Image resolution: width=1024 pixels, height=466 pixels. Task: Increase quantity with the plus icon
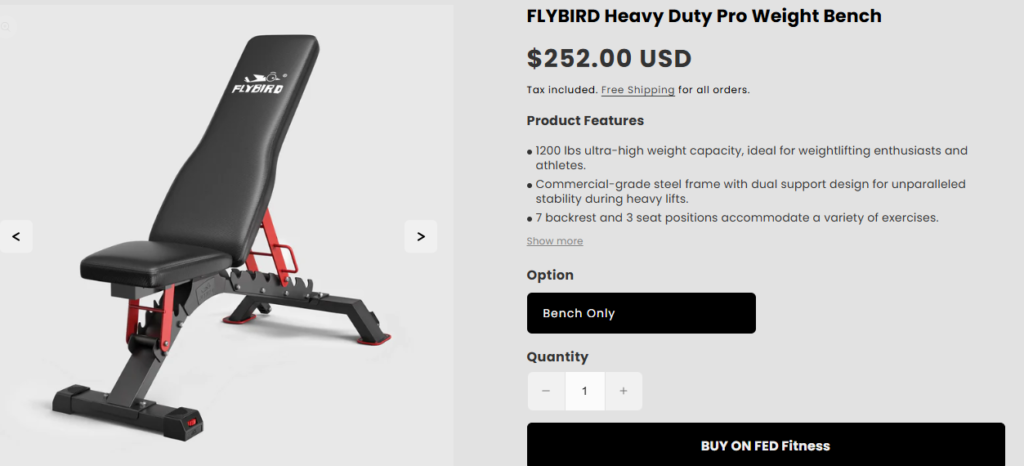pyautogui.click(x=623, y=391)
